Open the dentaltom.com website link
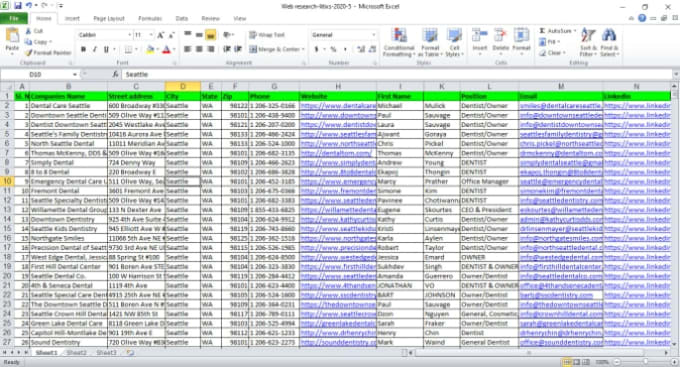This screenshot has height=367, width=680. click(336, 153)
